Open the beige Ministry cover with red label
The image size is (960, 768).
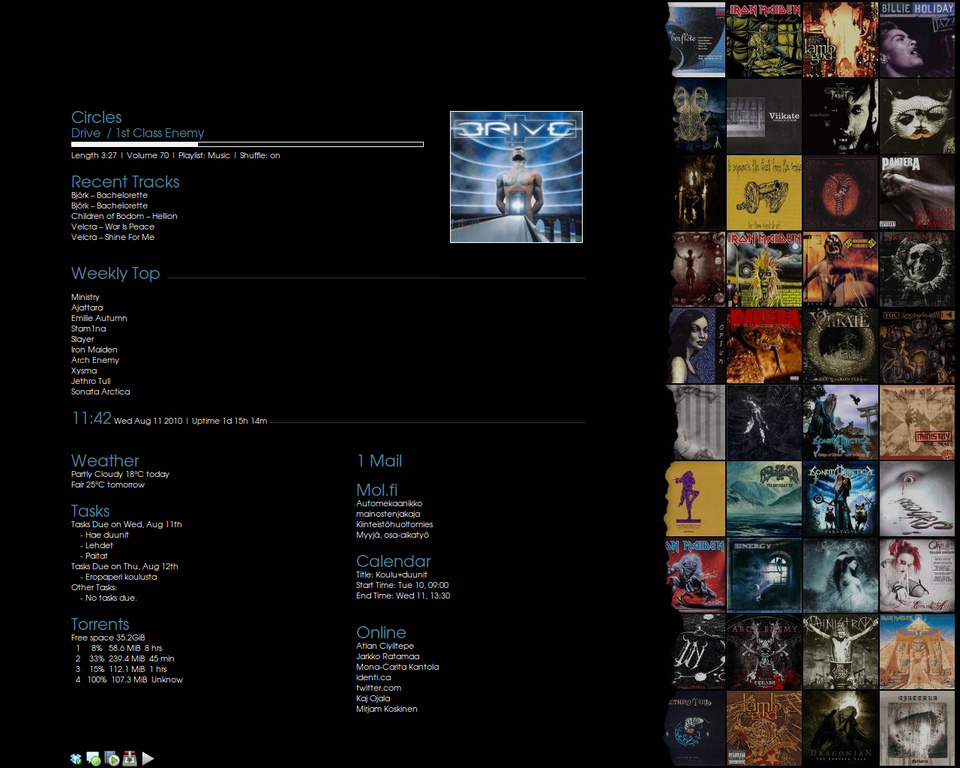click(917, 422)
